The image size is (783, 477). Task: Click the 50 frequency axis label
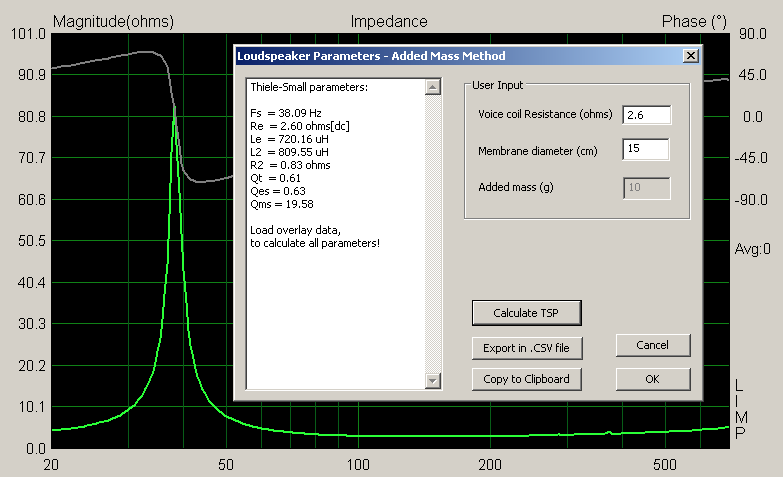click(226, 465)
